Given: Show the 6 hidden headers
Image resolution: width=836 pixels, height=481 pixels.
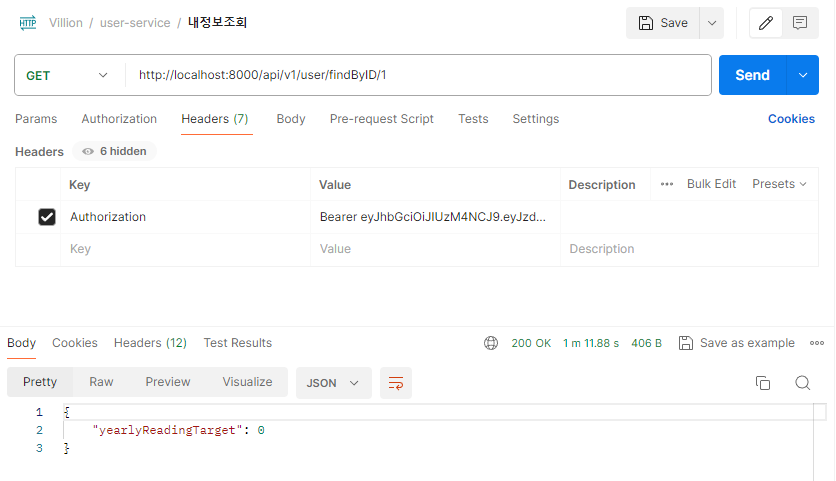Looking at the screenshot, I should 115,151.
